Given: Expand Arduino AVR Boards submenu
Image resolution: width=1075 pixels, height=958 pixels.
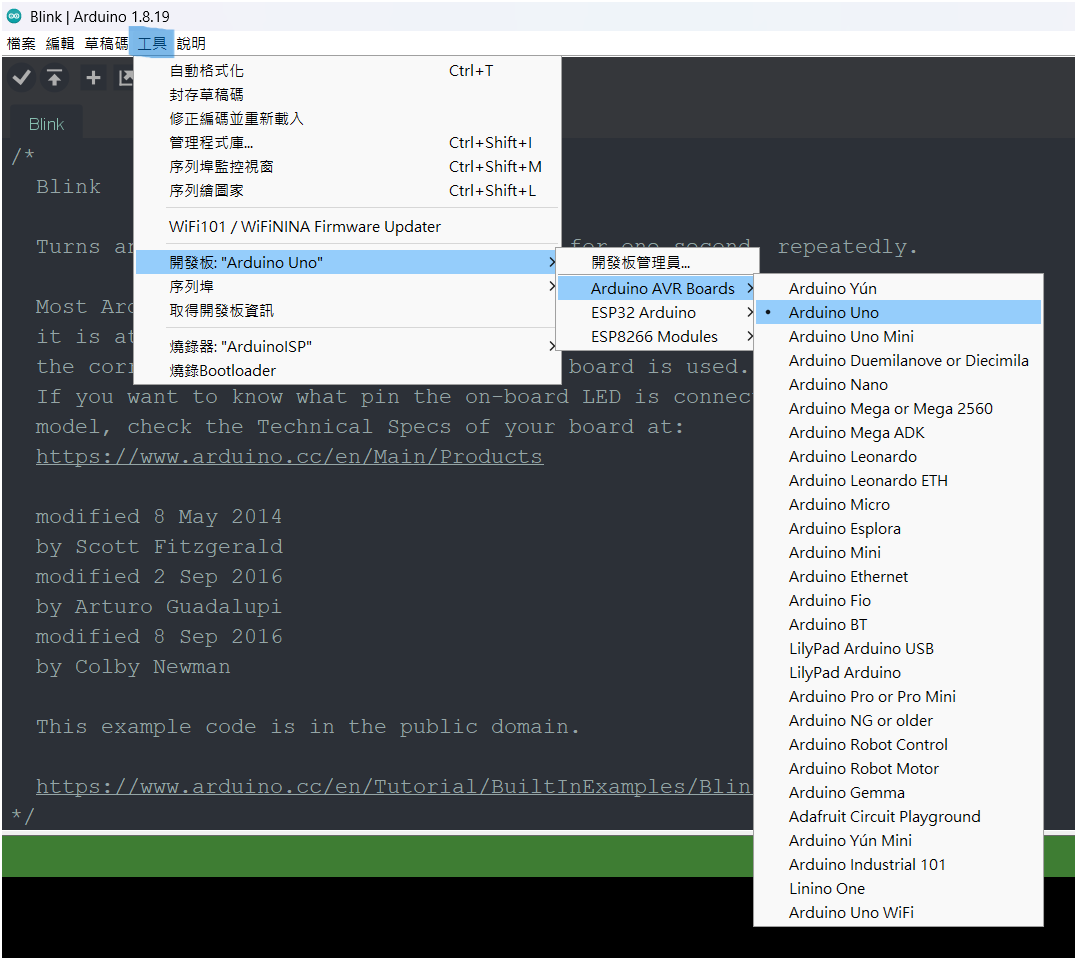Looking at the screenshot, I should tap(657, 289).
